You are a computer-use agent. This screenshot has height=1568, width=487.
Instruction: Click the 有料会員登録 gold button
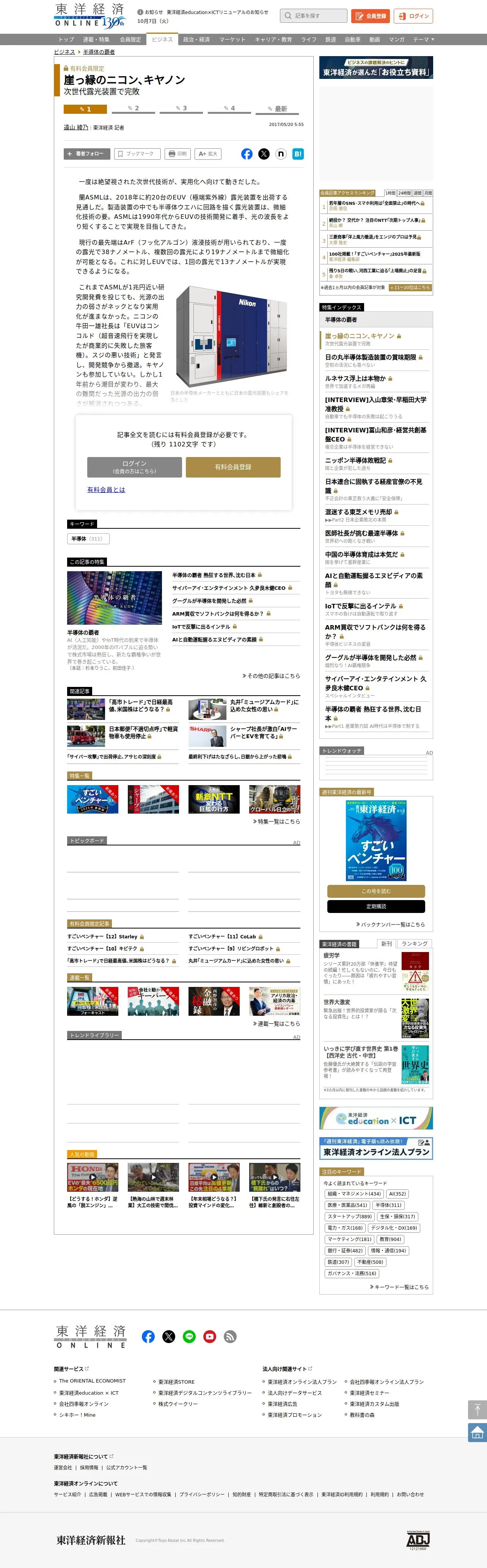tap(233, 467)
